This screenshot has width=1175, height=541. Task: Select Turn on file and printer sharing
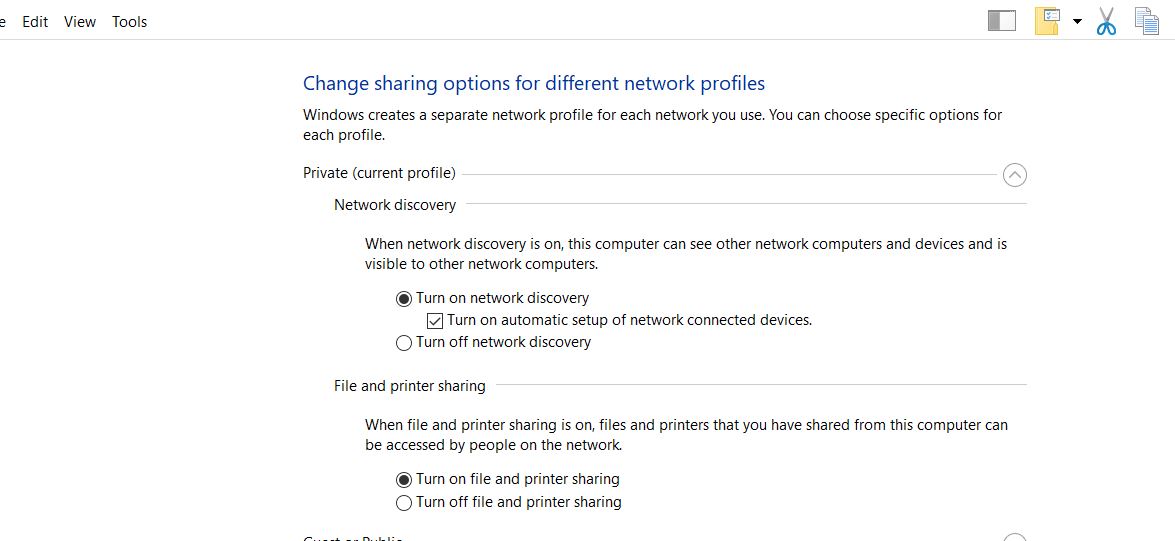(404, 480)
